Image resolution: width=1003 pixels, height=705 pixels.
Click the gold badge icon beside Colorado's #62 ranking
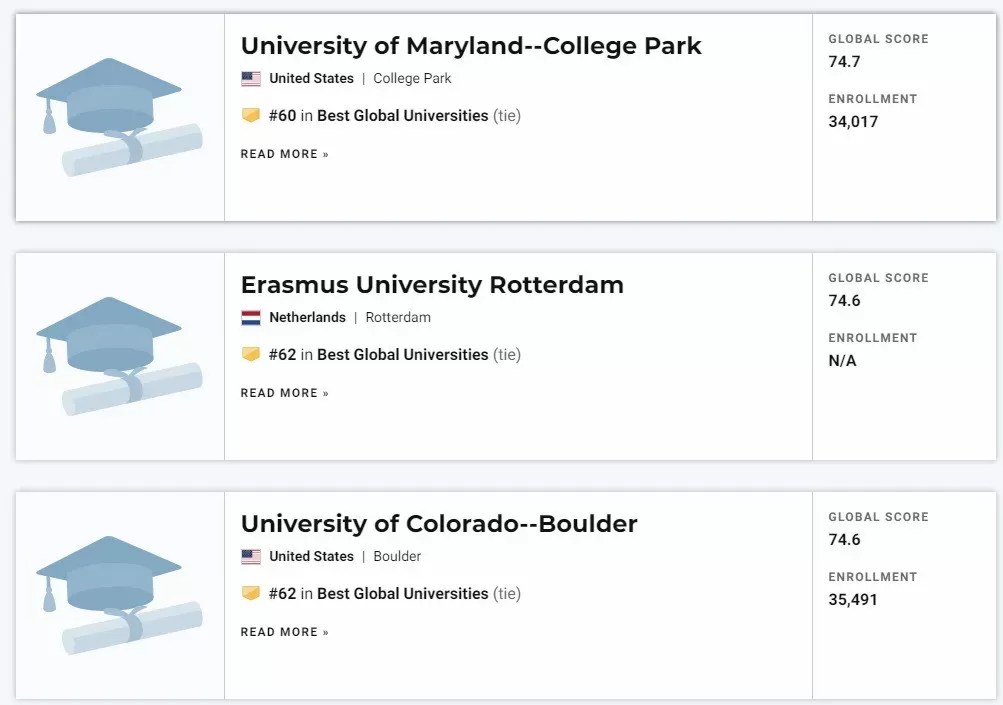pos(251,594)
